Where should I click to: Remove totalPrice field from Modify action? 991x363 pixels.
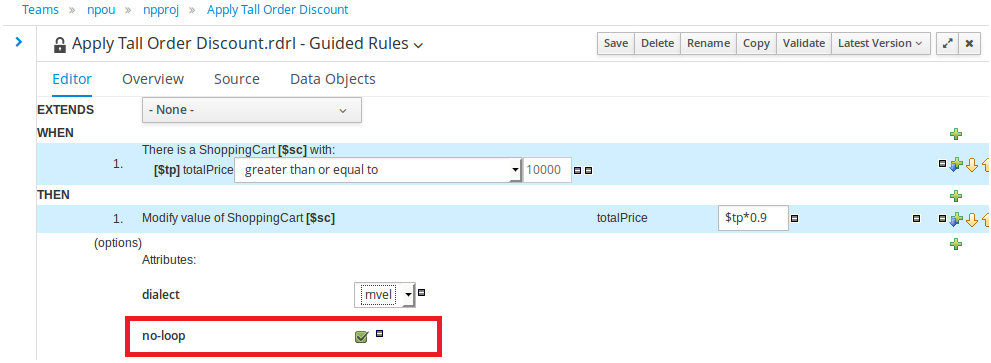[x=794, y=219]
